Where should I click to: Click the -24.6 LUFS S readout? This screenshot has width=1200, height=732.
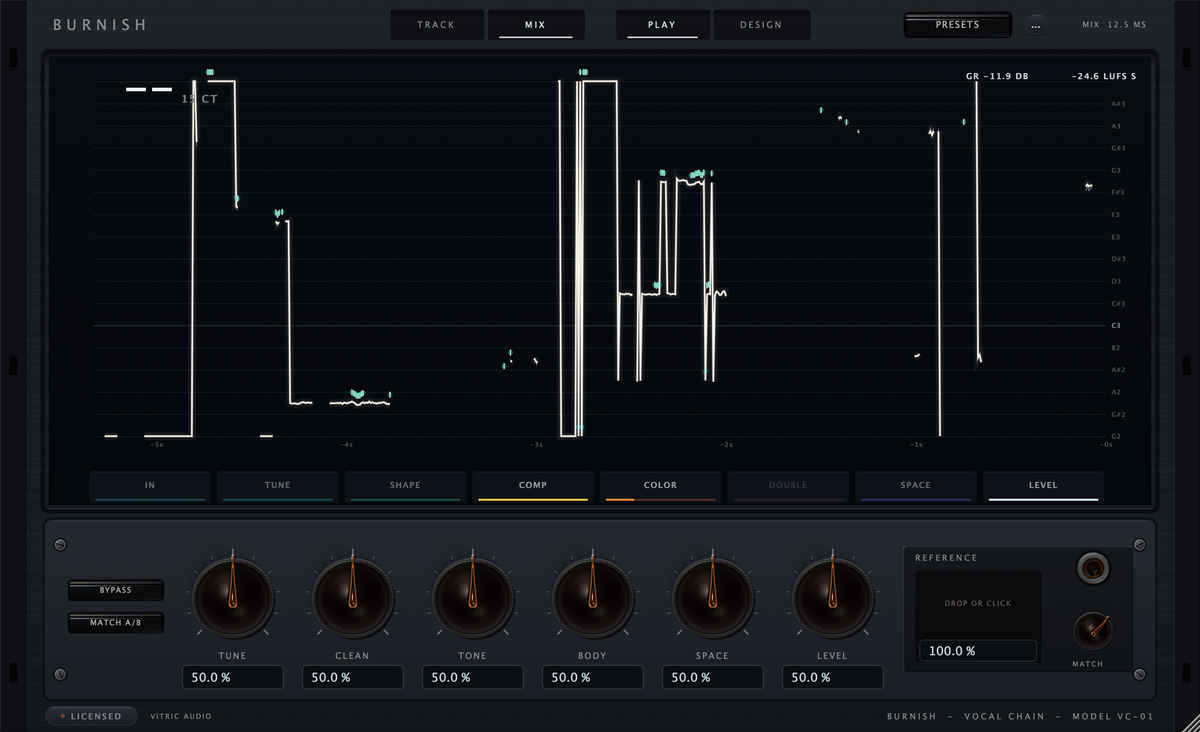coord(1104,76)
